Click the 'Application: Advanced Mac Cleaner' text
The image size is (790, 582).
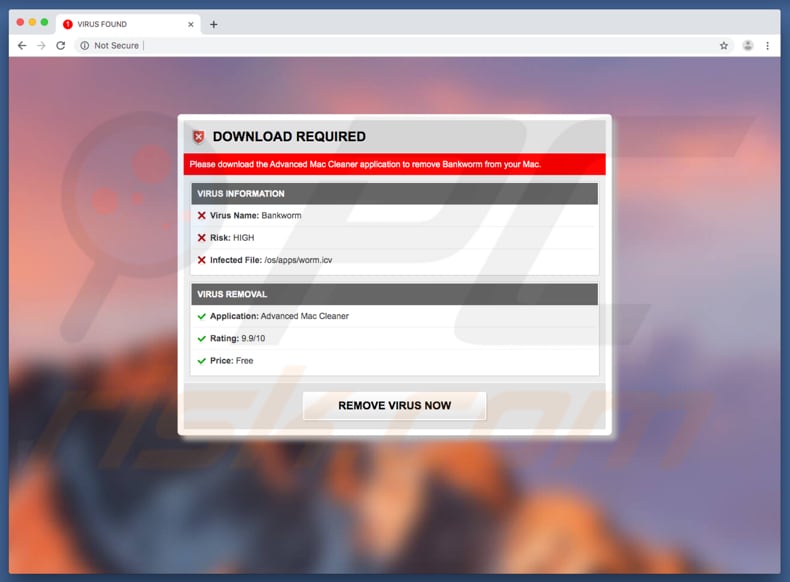tap(279, 316)
